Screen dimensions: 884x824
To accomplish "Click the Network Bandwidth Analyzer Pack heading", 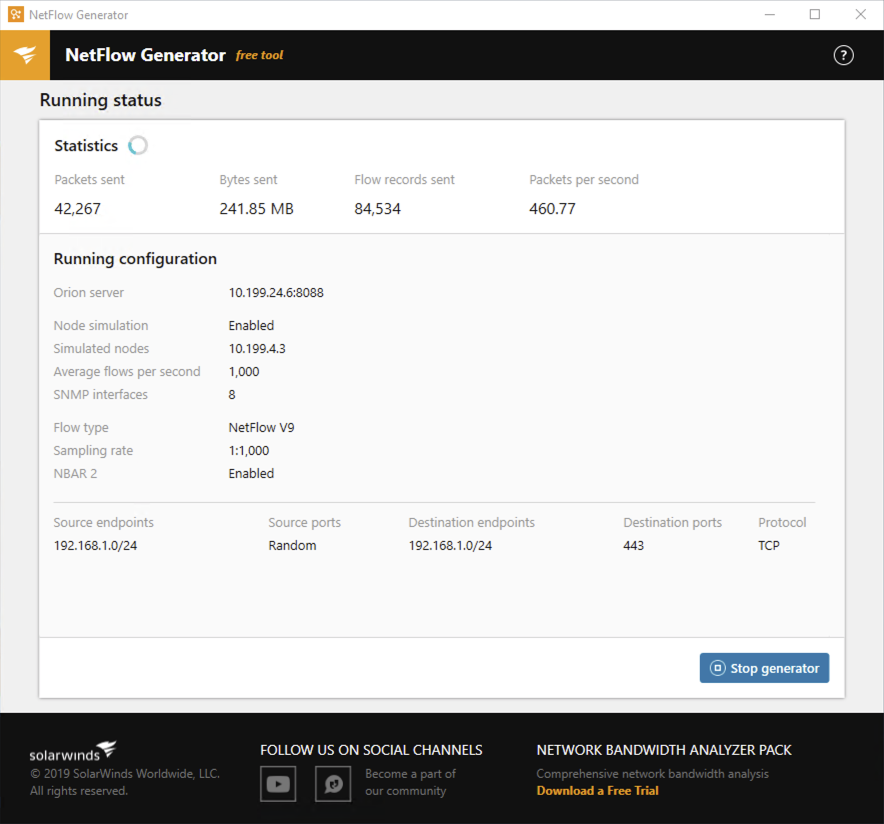I will click(x=664, y=750).
